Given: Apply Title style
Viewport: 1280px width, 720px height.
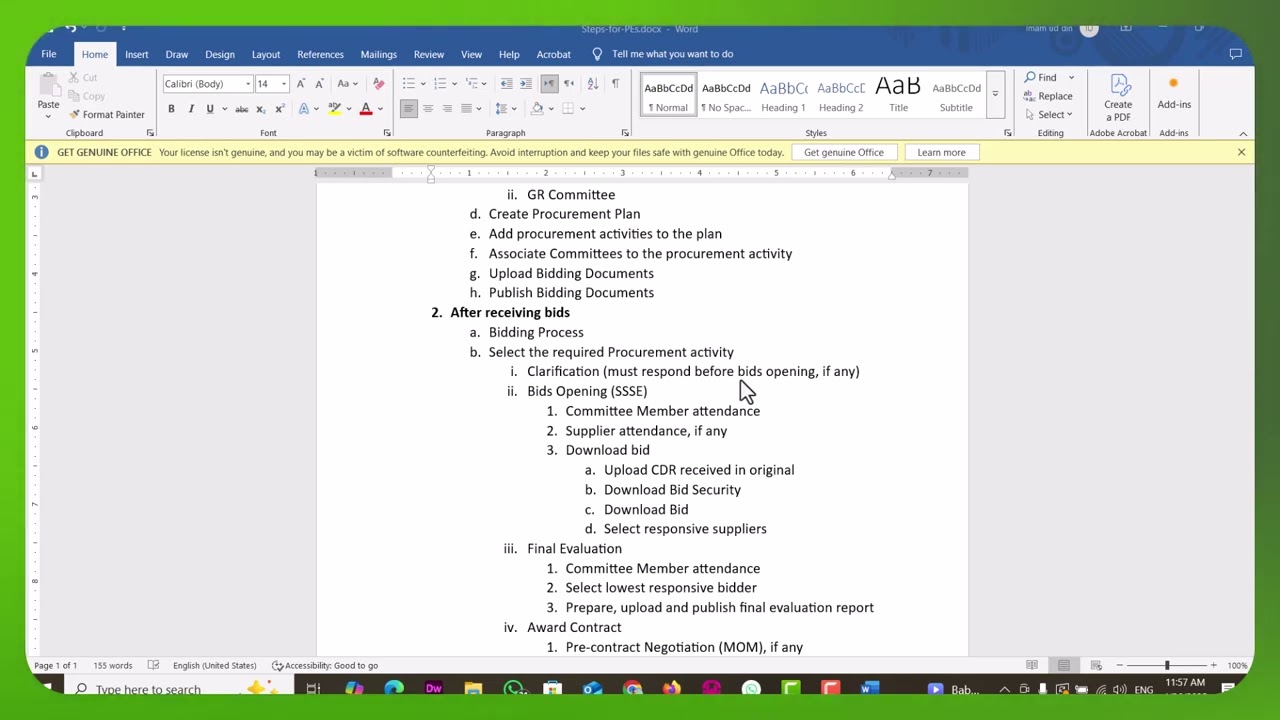Looking at the screenshot, I should click(x=898, y=96).
